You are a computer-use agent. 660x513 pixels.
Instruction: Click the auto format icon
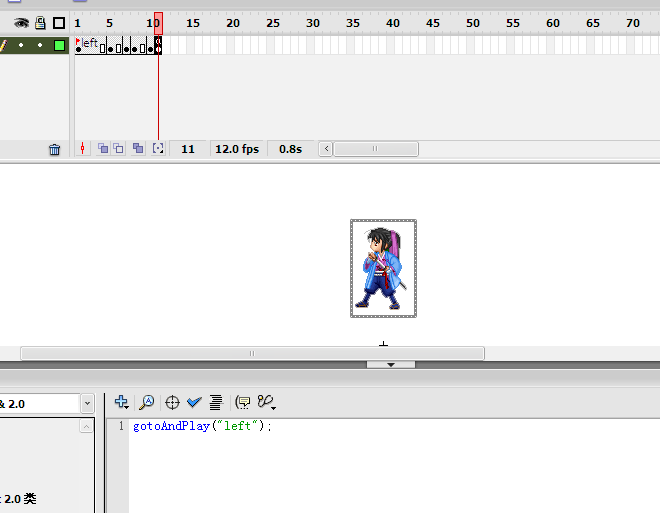216,402
